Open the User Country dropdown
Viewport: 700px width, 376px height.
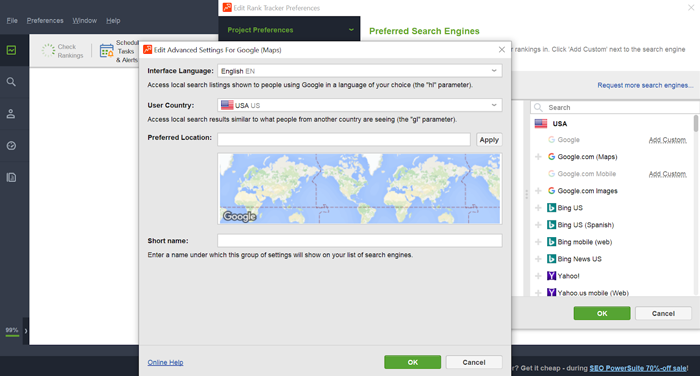click(360, 105)
